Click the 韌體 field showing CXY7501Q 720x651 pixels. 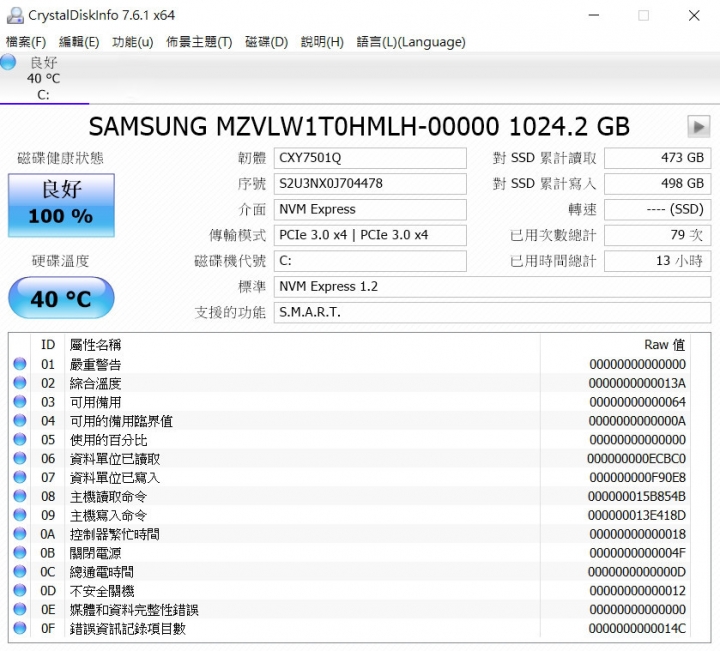tap(370, 158)
